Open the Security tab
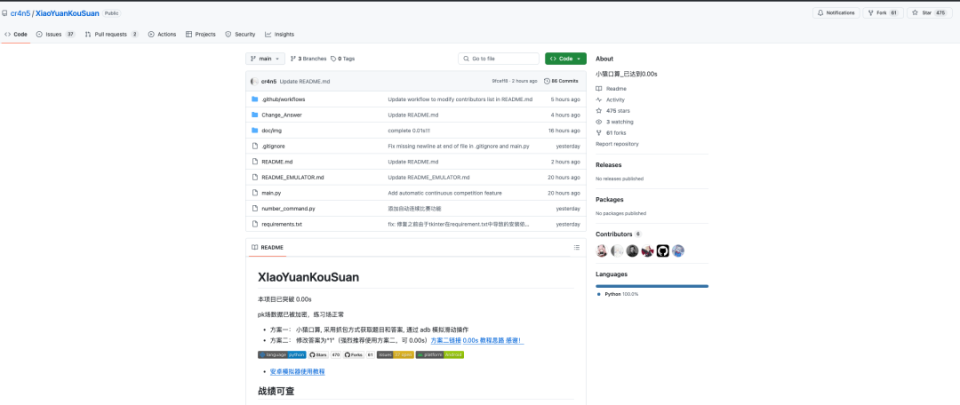Viewport: 960px width, 405px height. tap(240, 34)
